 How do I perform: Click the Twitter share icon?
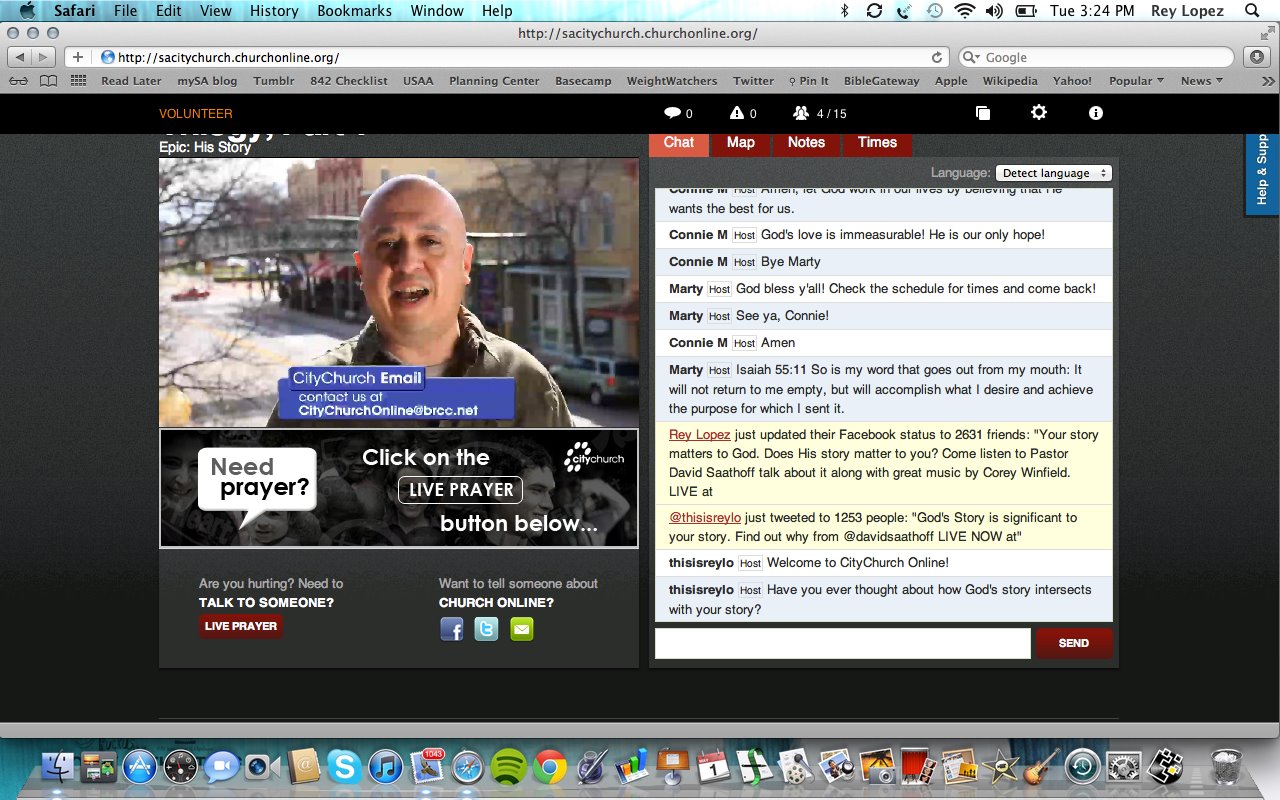487,629
